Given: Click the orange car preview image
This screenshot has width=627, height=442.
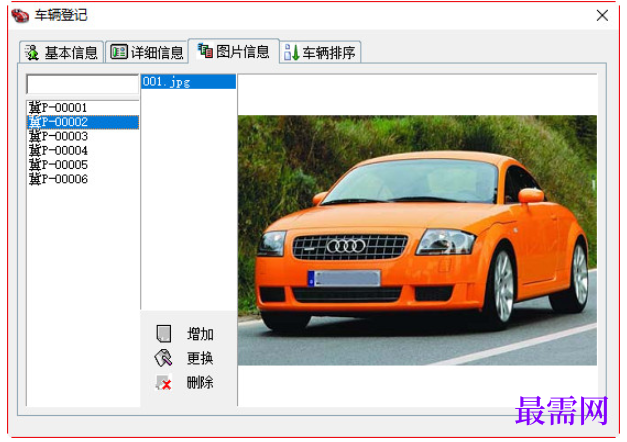Looking at the screenshot, I should point(417,240).
